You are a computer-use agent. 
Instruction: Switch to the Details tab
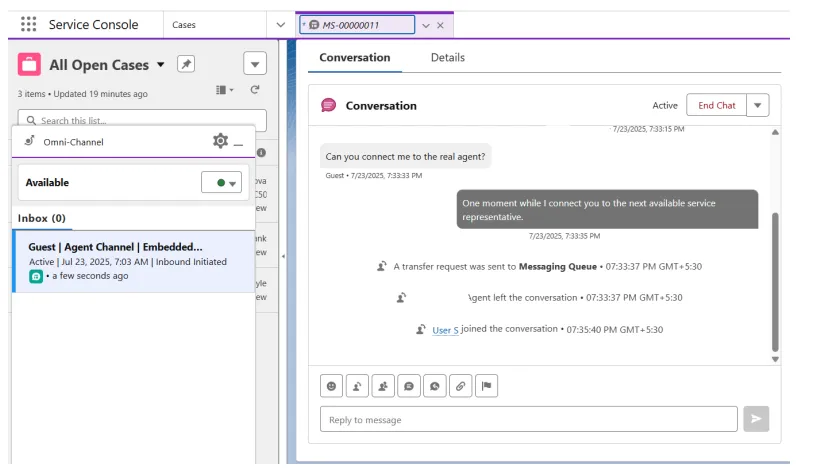click(x=447, y=58)
